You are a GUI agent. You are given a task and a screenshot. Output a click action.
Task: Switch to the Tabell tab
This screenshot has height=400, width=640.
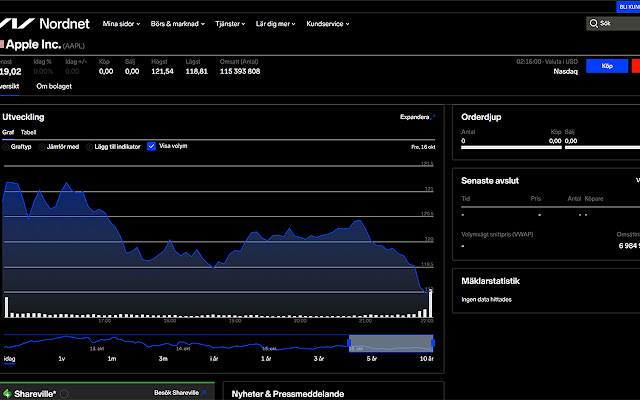[x=28, y=132]
